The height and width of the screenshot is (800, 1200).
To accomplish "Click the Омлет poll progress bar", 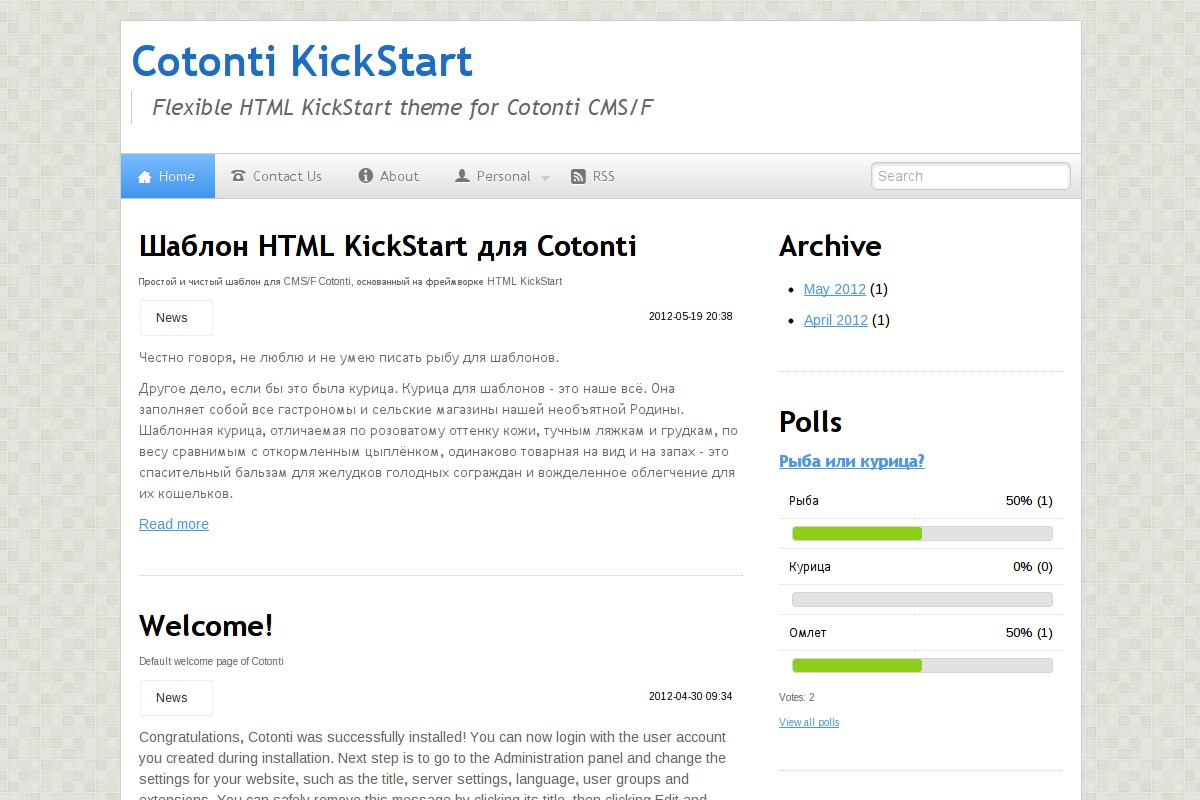I will [x=922, y=665].
